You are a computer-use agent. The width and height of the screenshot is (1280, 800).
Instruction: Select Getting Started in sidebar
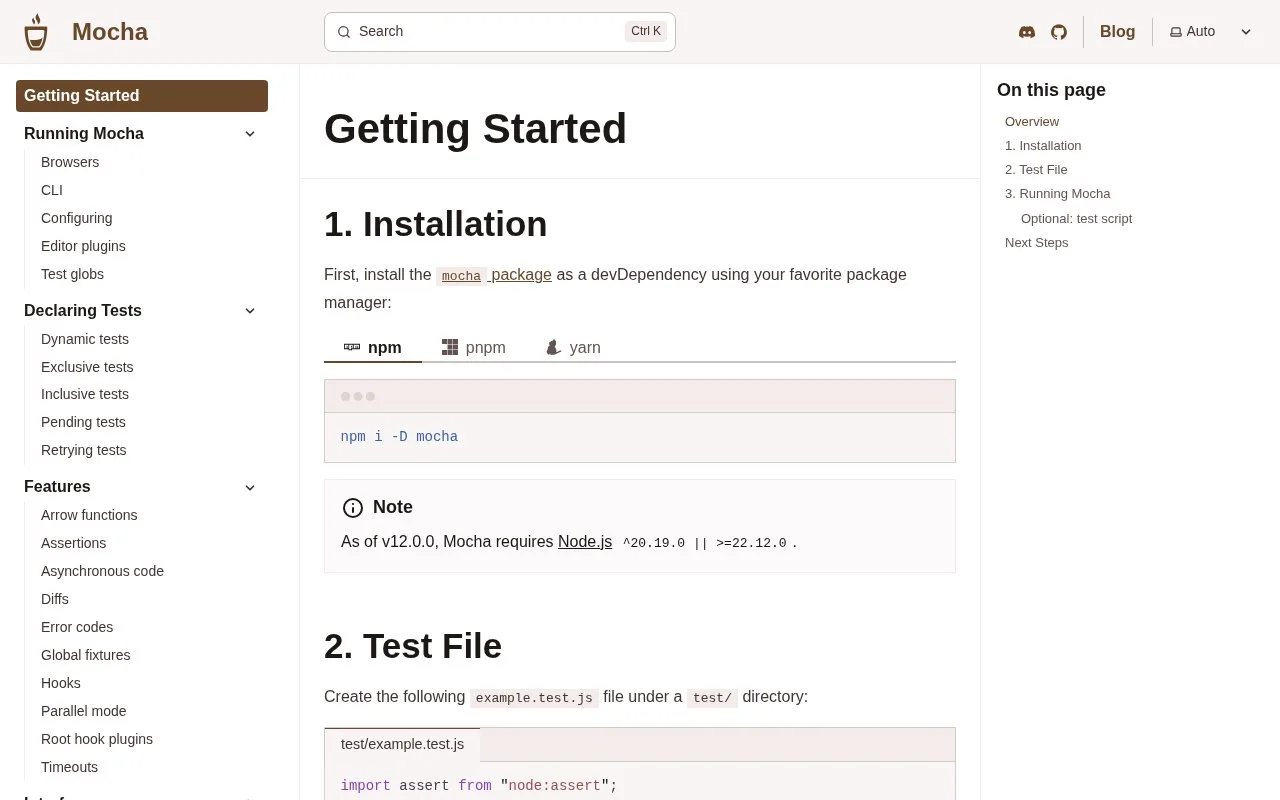pos(142,96)
